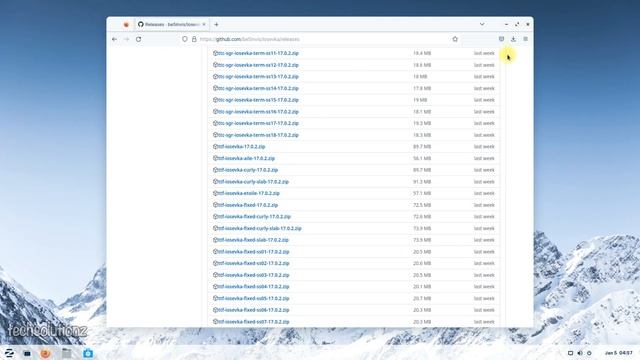Click the padlock site info icon

tap(194, 39)
